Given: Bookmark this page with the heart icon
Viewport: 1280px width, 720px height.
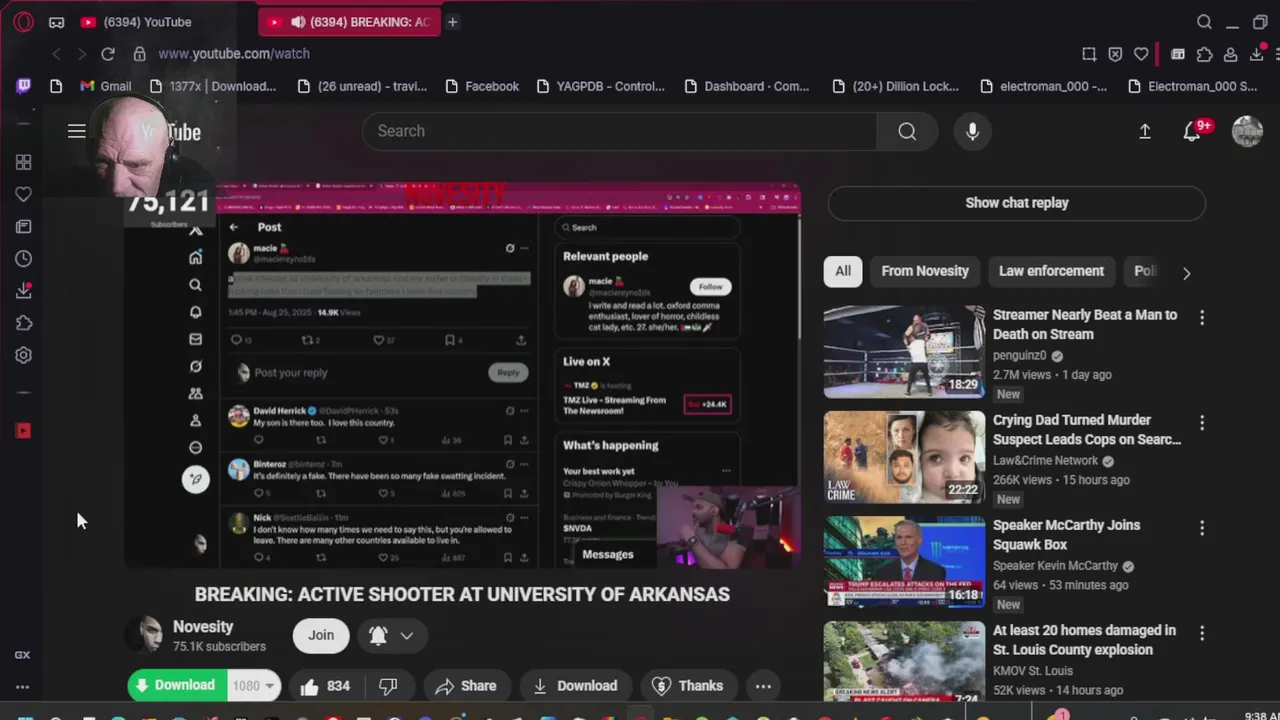Looking at the screenshot, I should point(1141,54).
